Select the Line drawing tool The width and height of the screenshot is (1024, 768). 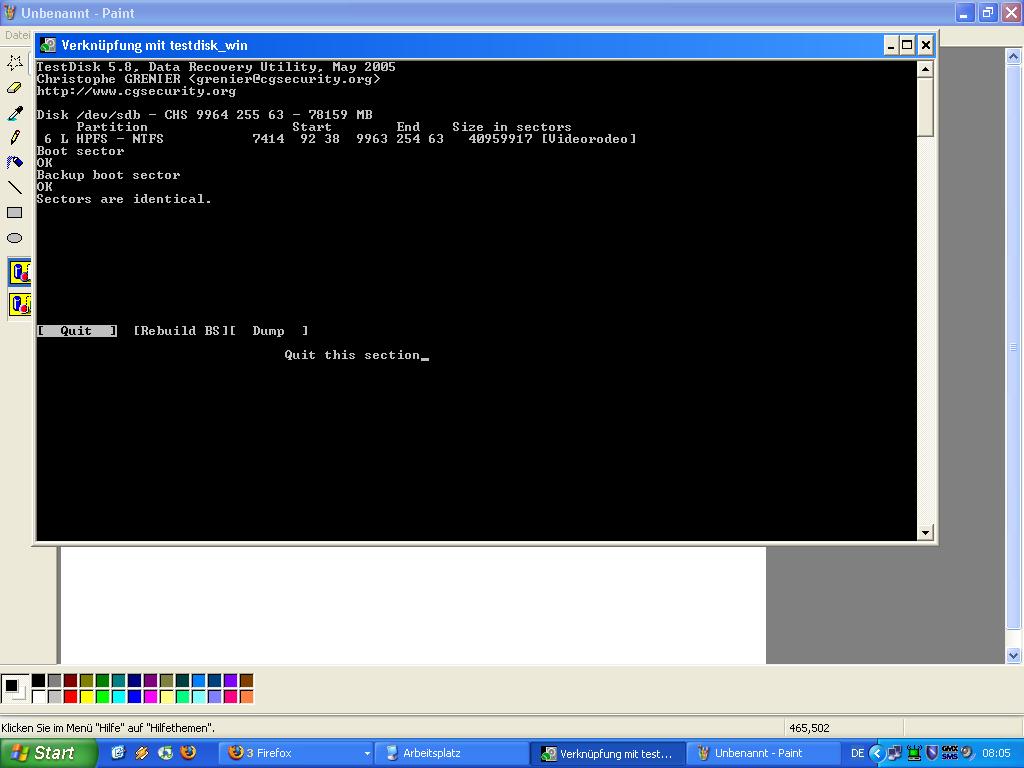point(14,188)
